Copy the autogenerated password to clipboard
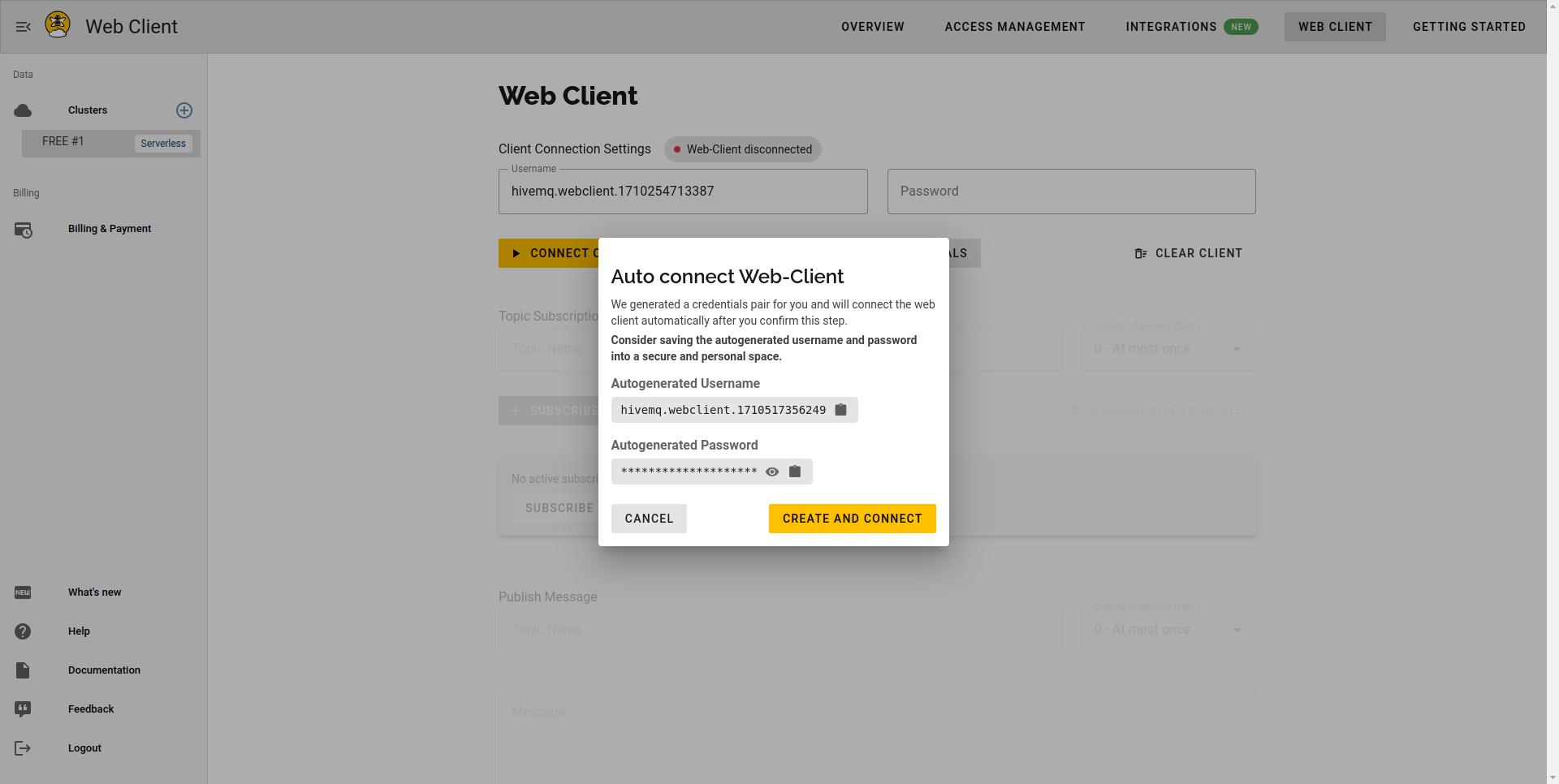Image resolution: width=1559 pixels, height=784 pixels. click(x=795, y=472)
